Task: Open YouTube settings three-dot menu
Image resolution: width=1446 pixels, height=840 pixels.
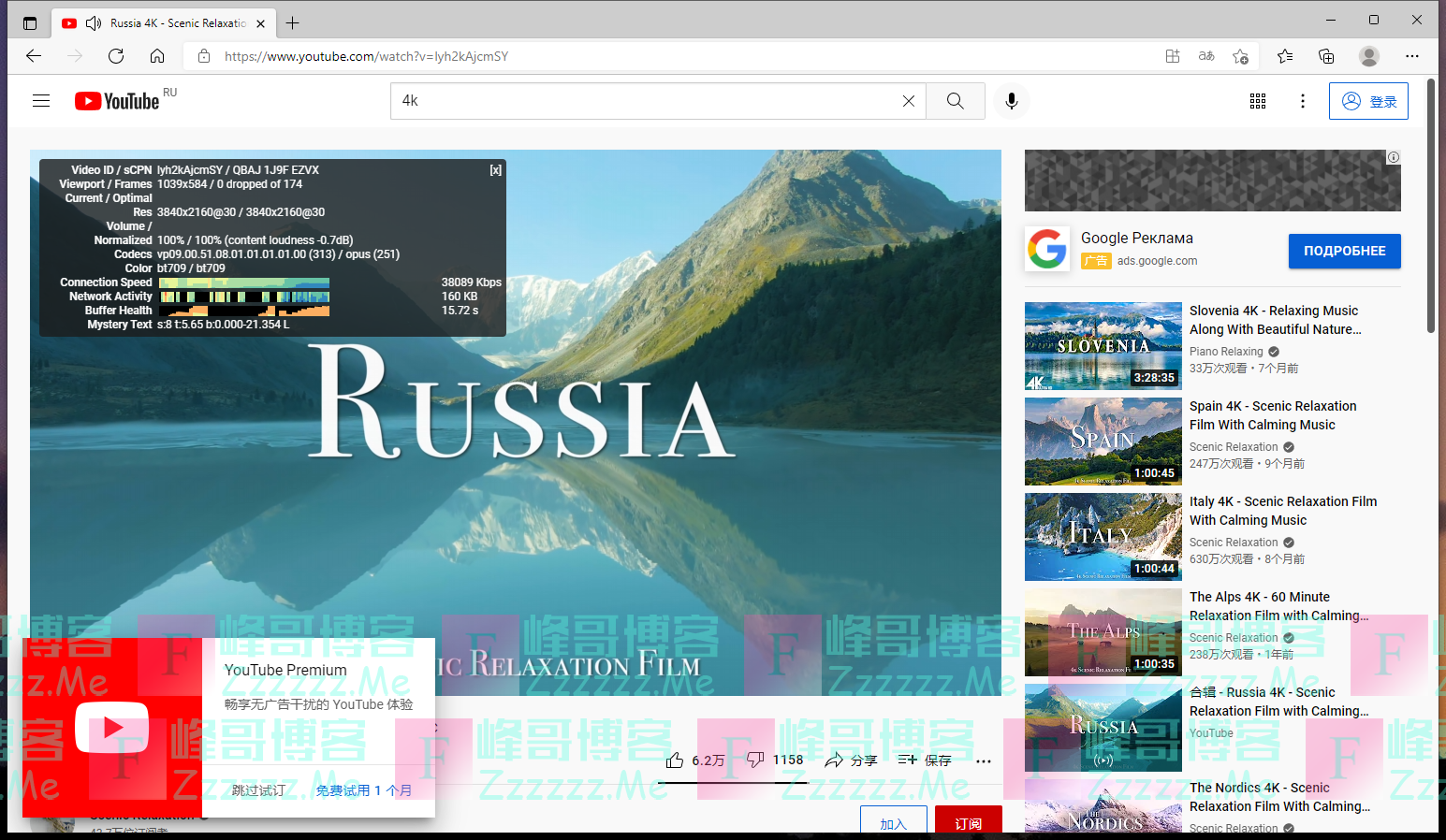Action: (x=1303, y=101)
